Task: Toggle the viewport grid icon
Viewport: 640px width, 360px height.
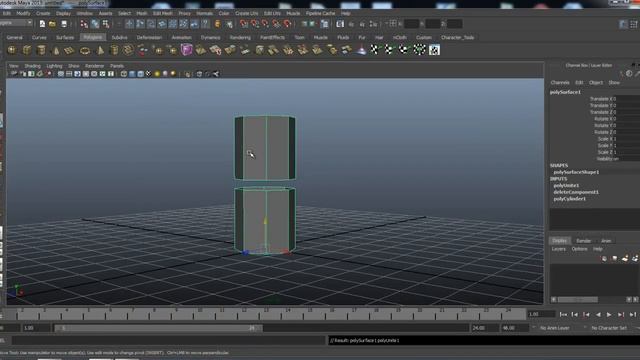Action: (60, 74)
